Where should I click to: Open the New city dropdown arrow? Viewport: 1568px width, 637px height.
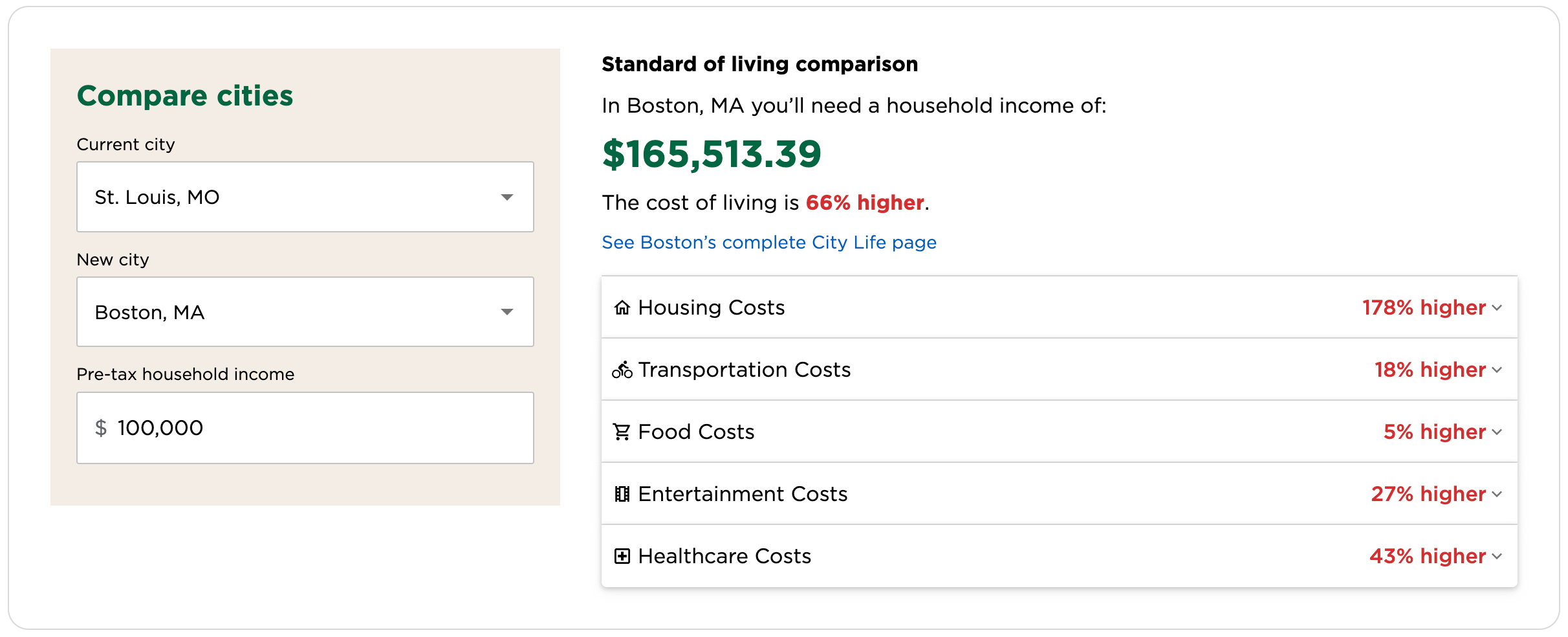tap(507, 312)
